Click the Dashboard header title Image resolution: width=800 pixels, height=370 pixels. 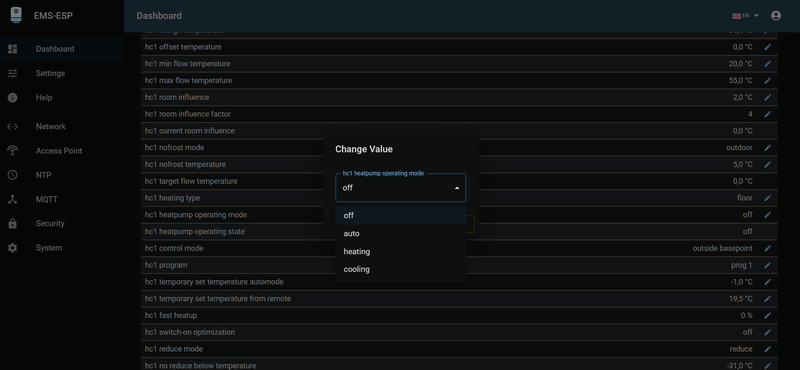[x=159, y=16]
